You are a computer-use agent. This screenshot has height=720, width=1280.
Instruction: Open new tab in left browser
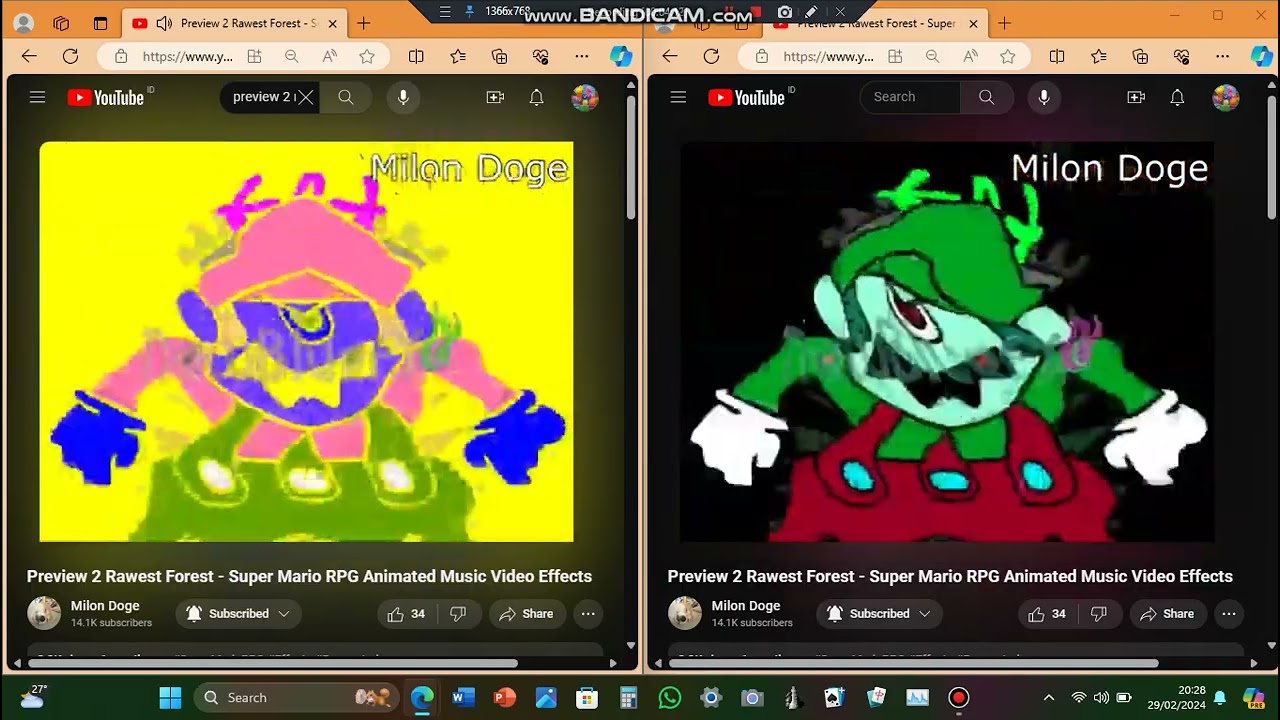tap(363, 23)
